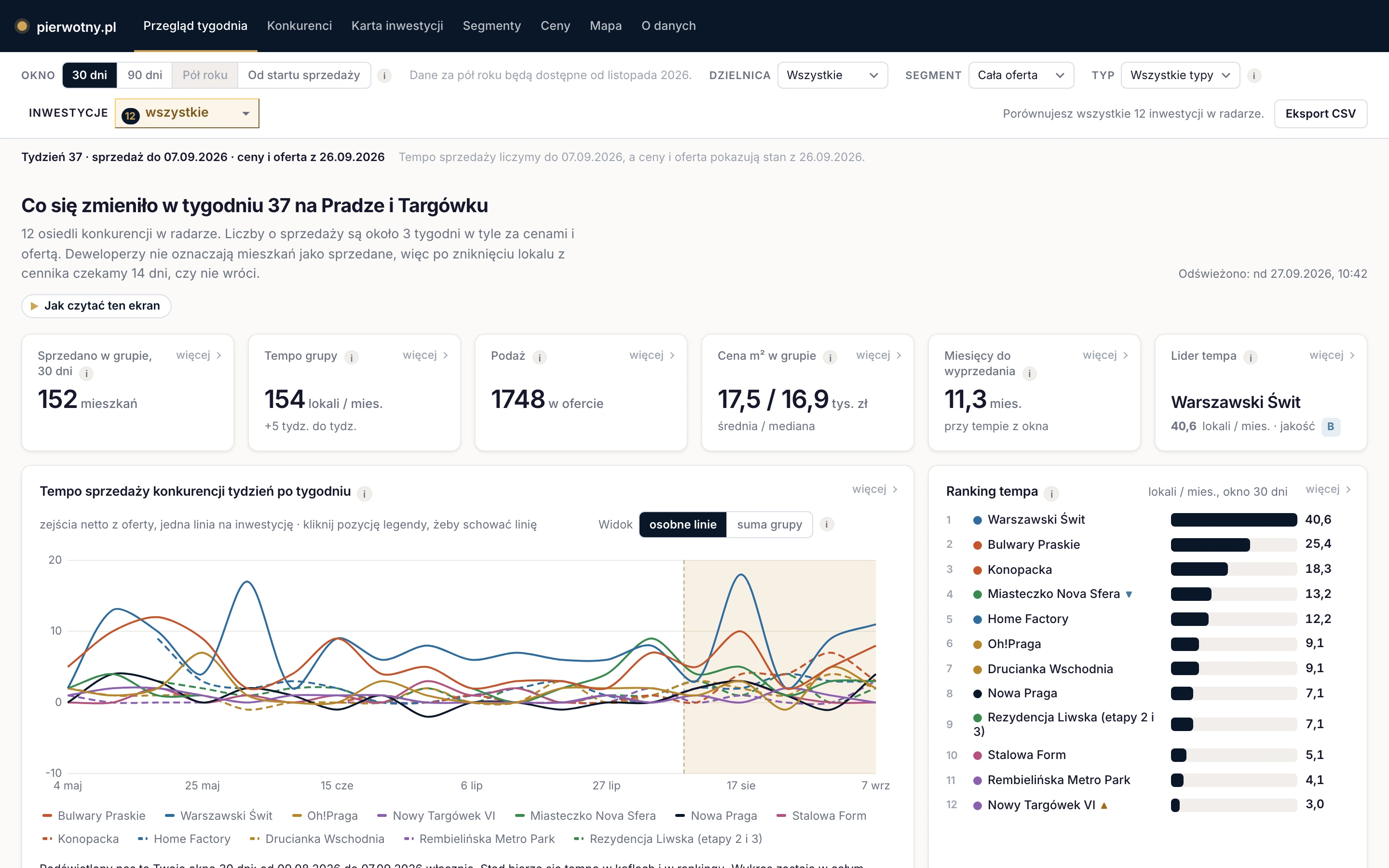This screenshot has height=868, width=1389.
Task: Click Warszawski Świt row in ranking
Action: tap(1147, 519)
